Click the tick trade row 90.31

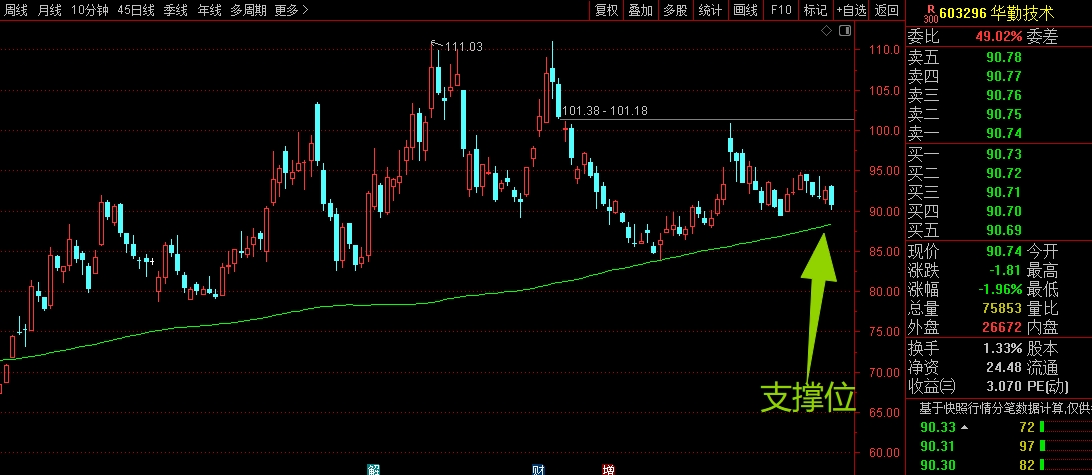coord(999,446)
